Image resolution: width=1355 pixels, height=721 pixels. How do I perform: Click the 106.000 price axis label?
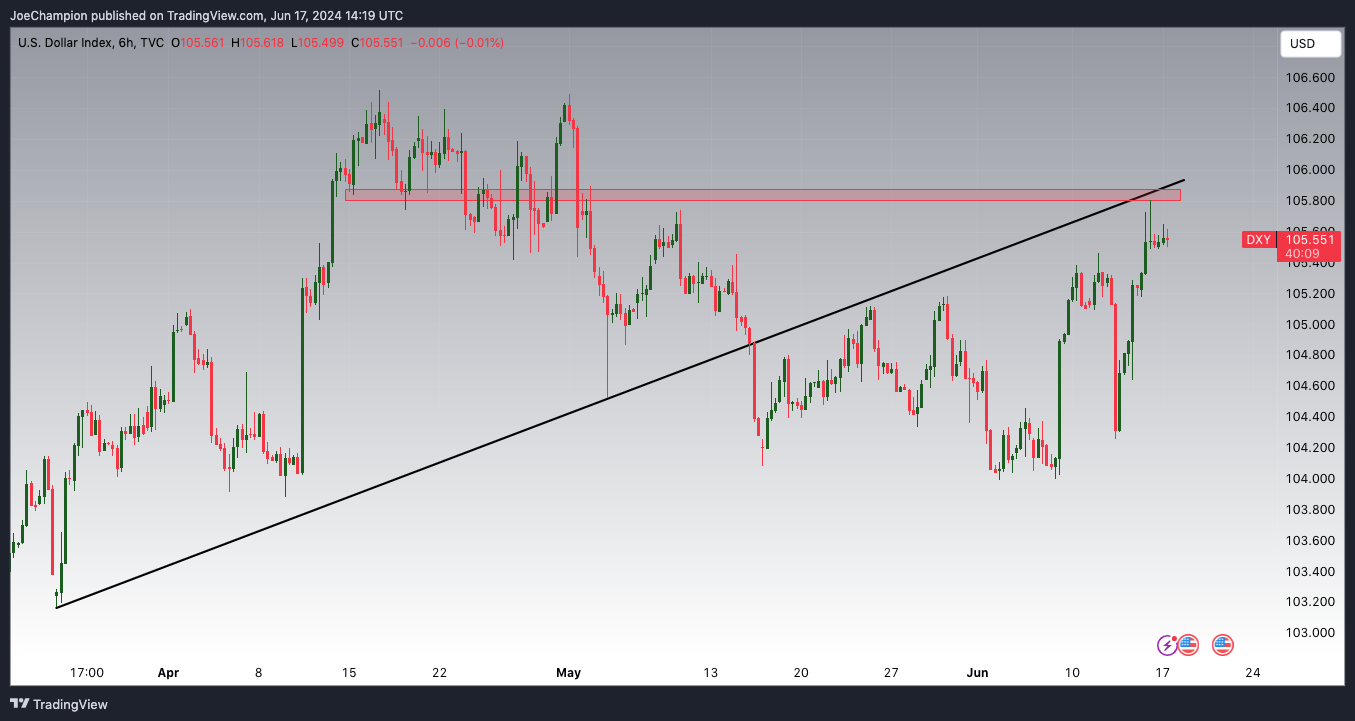point(1310,170)
